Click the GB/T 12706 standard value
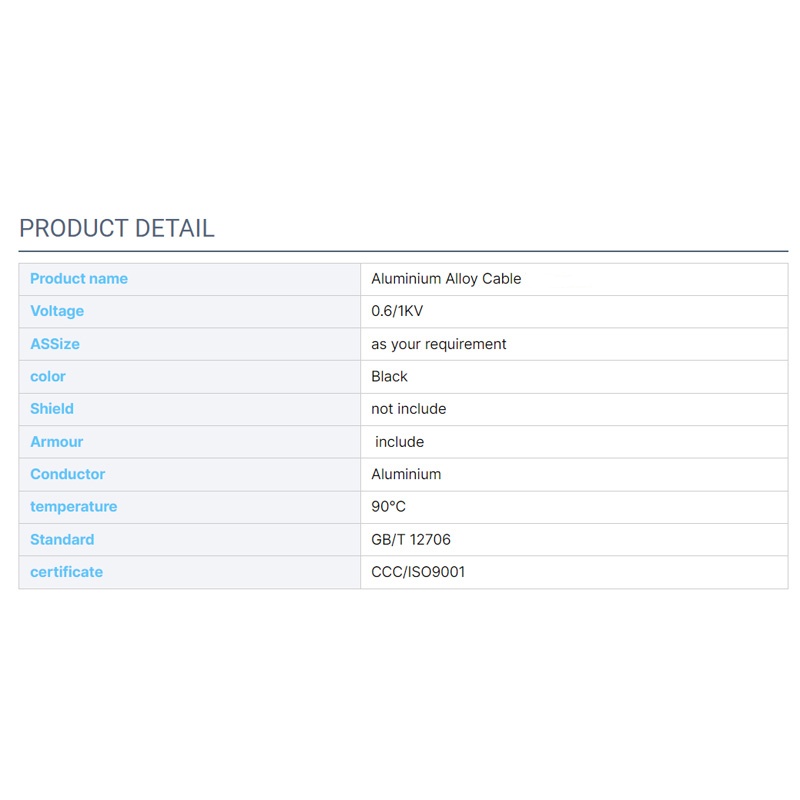 point(411,540)
